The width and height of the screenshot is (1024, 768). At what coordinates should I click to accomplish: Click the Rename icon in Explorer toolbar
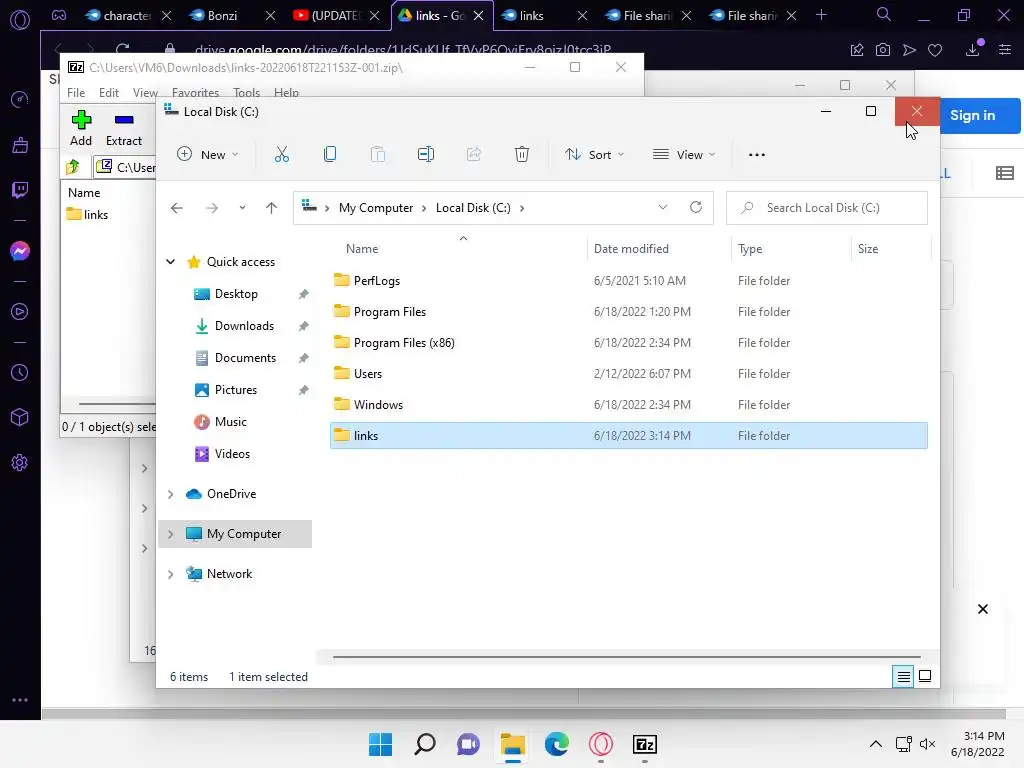tap(426, 155)
